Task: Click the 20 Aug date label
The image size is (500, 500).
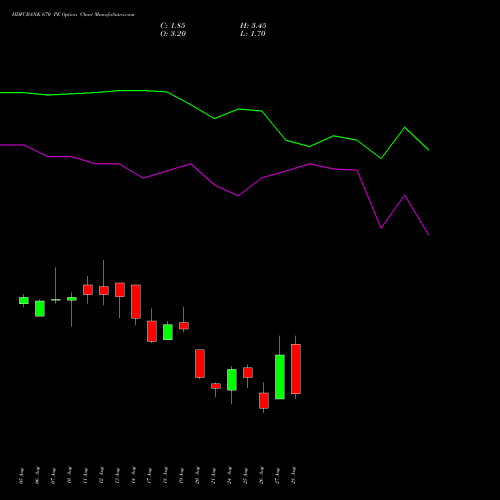Action: coord(197,476)
